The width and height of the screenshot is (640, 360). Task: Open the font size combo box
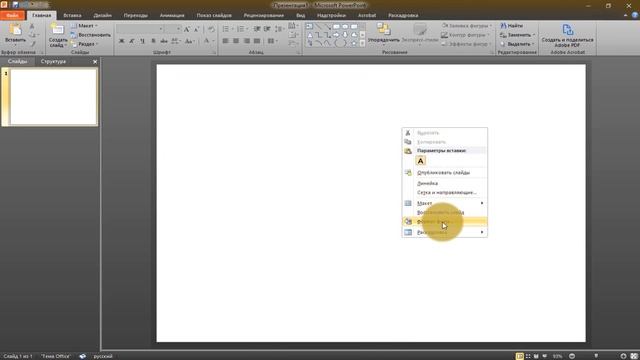(x=173, y=29)
